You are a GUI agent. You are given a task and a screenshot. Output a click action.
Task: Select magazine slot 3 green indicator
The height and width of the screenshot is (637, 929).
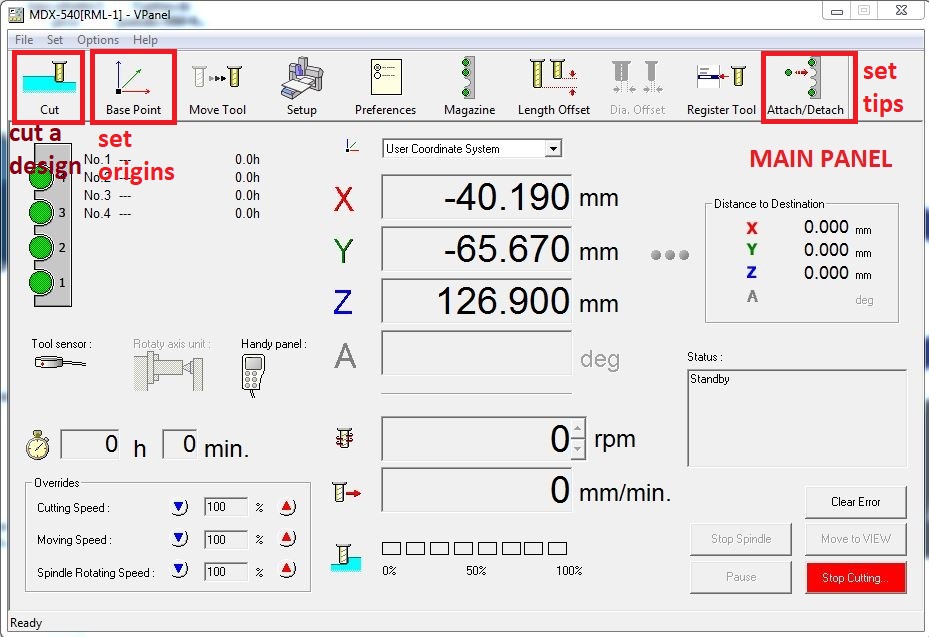pyautogui.click(x=41, y=213)
